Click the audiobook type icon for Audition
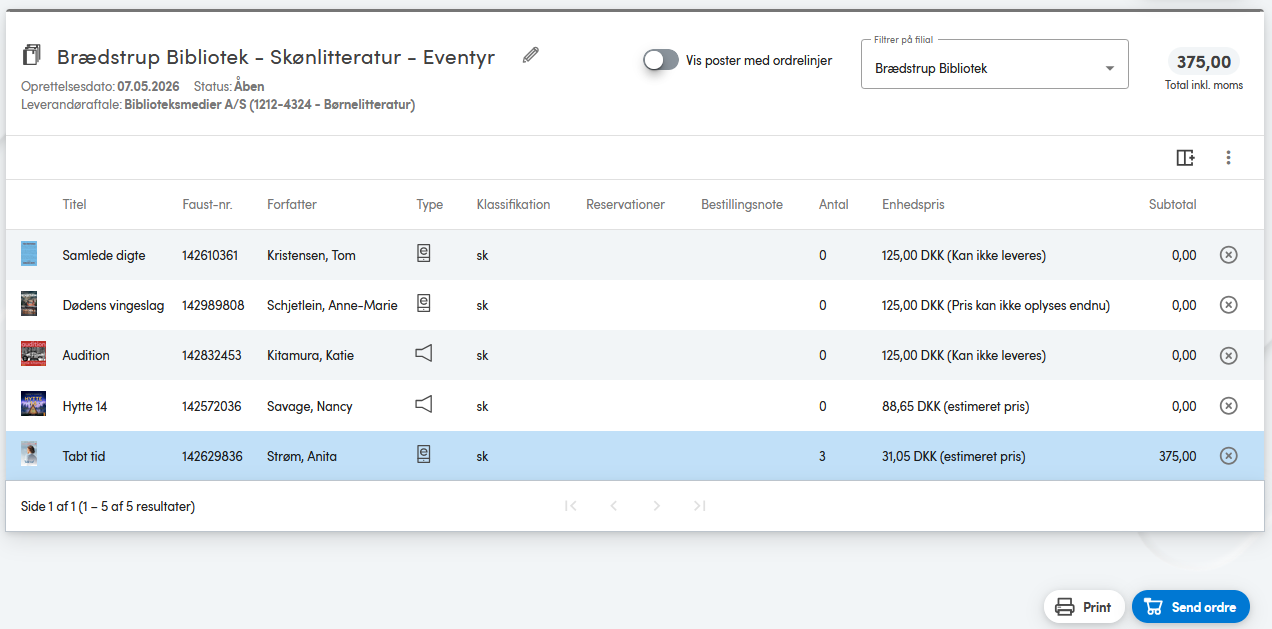Image resolution: width=1272 pixels, height=629 pixels. coord(424,354)
